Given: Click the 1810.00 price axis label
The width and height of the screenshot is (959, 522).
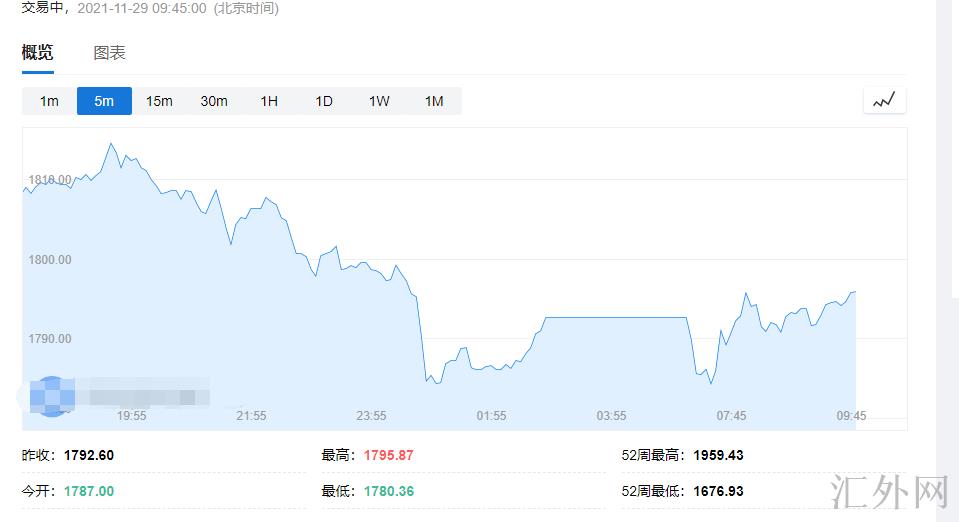Looking at the screenshot, I should [50, 180].
